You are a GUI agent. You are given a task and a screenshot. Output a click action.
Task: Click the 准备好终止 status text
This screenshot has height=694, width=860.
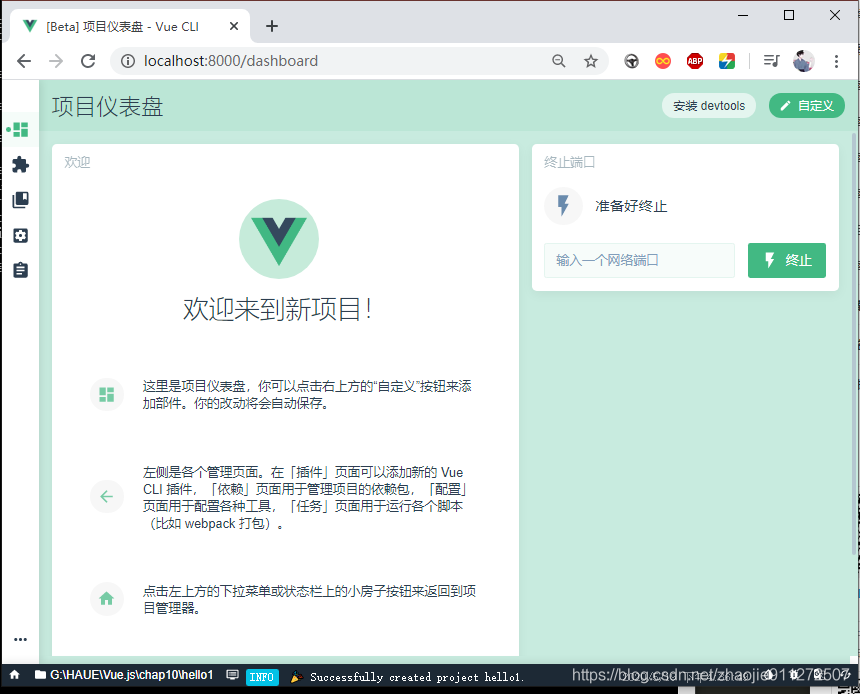(x=631, y=206)
